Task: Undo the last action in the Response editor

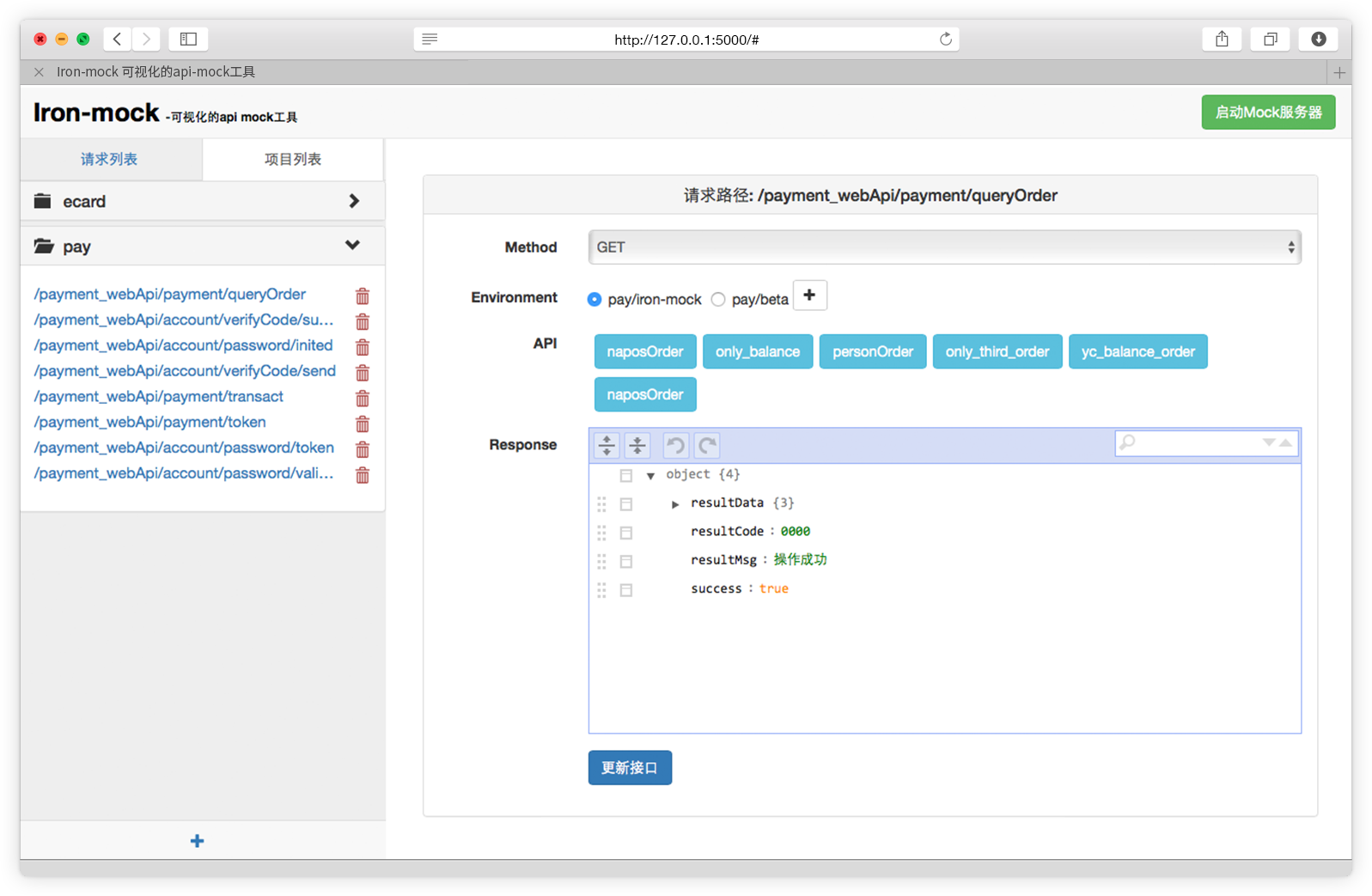Action: click(676, 445)
